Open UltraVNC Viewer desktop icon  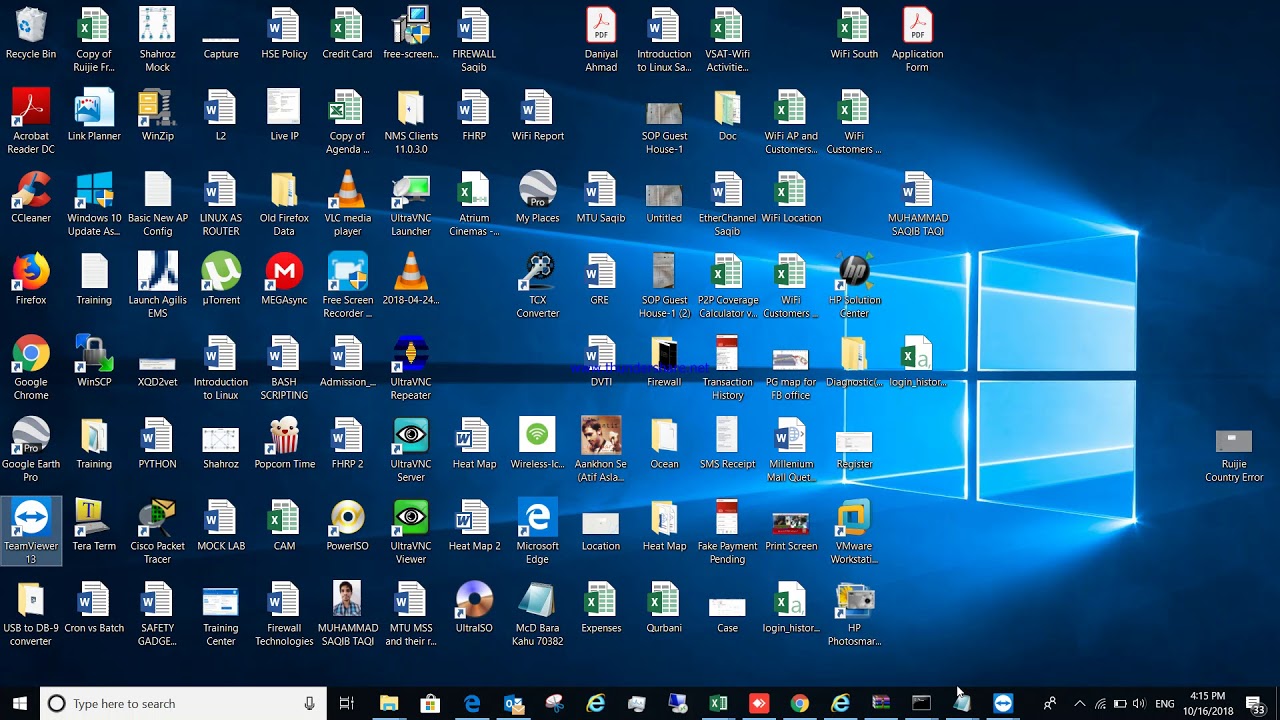(x=411, y=531)
